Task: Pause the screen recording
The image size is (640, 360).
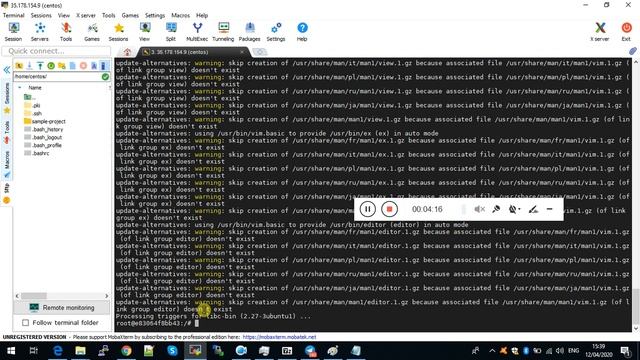Action: [367, 209]
